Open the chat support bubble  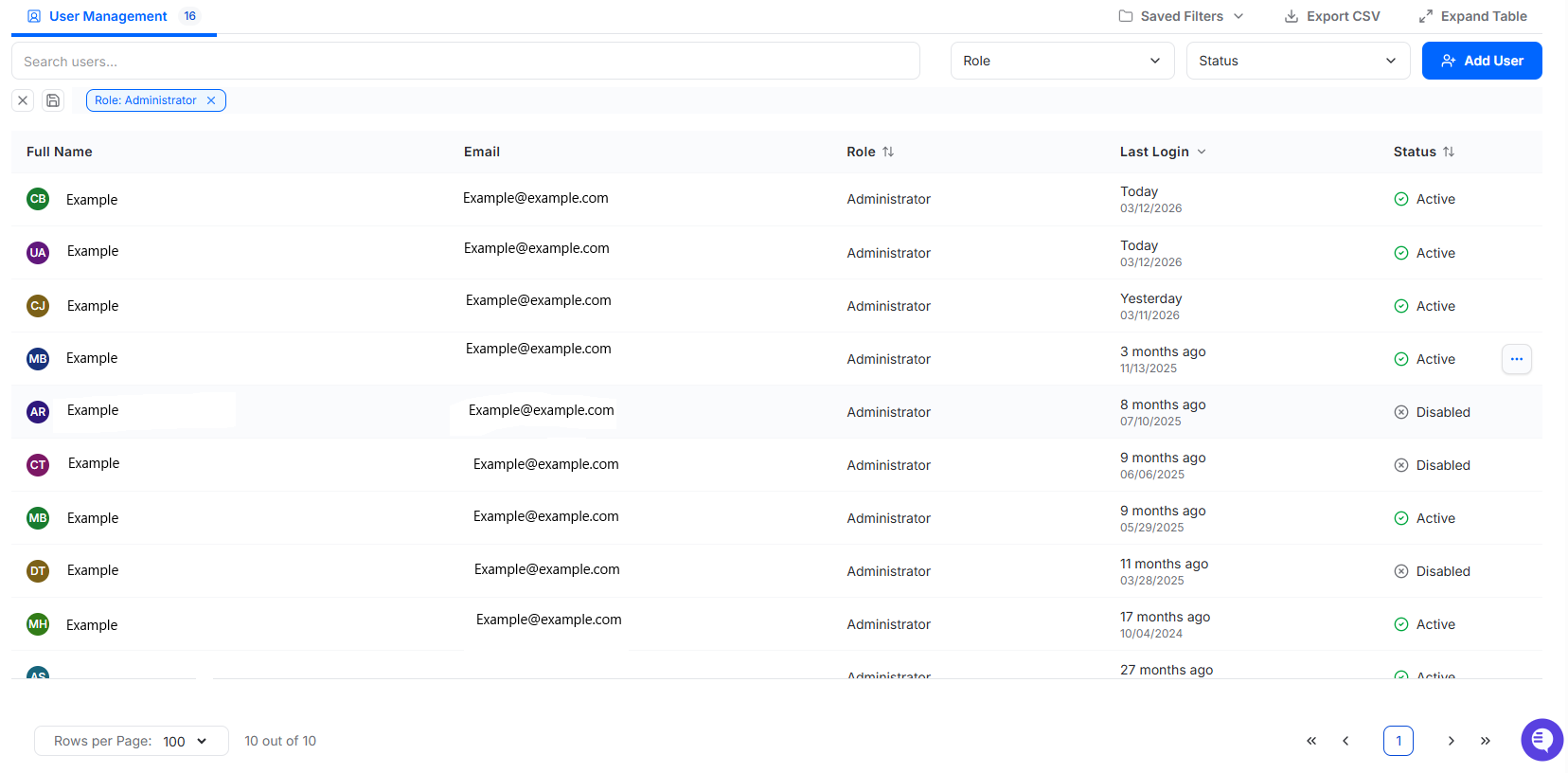[1541, 740]
